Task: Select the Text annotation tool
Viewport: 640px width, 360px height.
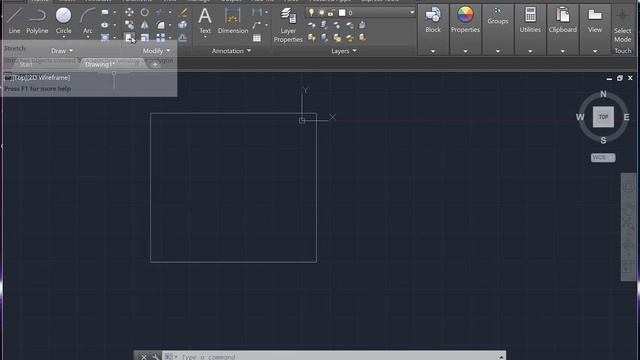Action: click(x=205, y=20)
